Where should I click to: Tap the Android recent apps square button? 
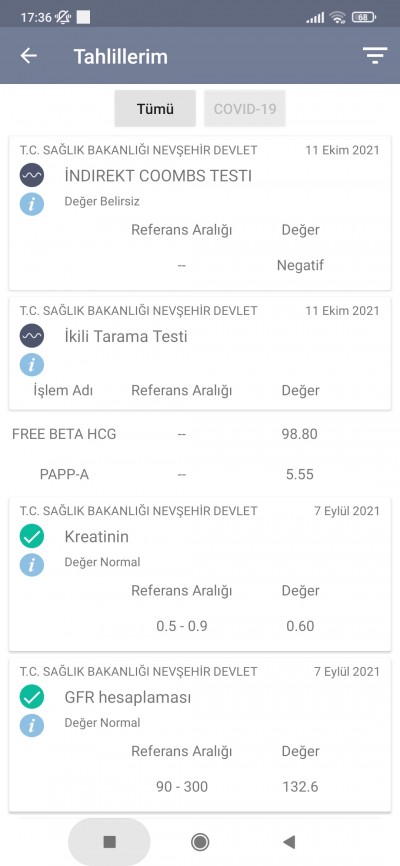pos(109,842)
